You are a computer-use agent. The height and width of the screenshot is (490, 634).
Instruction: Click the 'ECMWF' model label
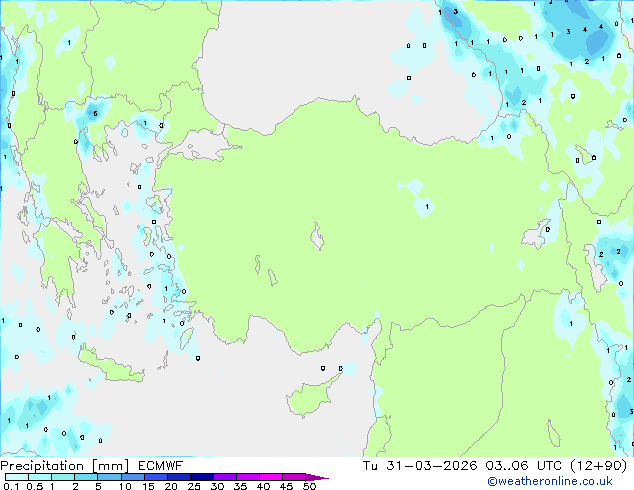pyautogui.click(x=161, y=466)
